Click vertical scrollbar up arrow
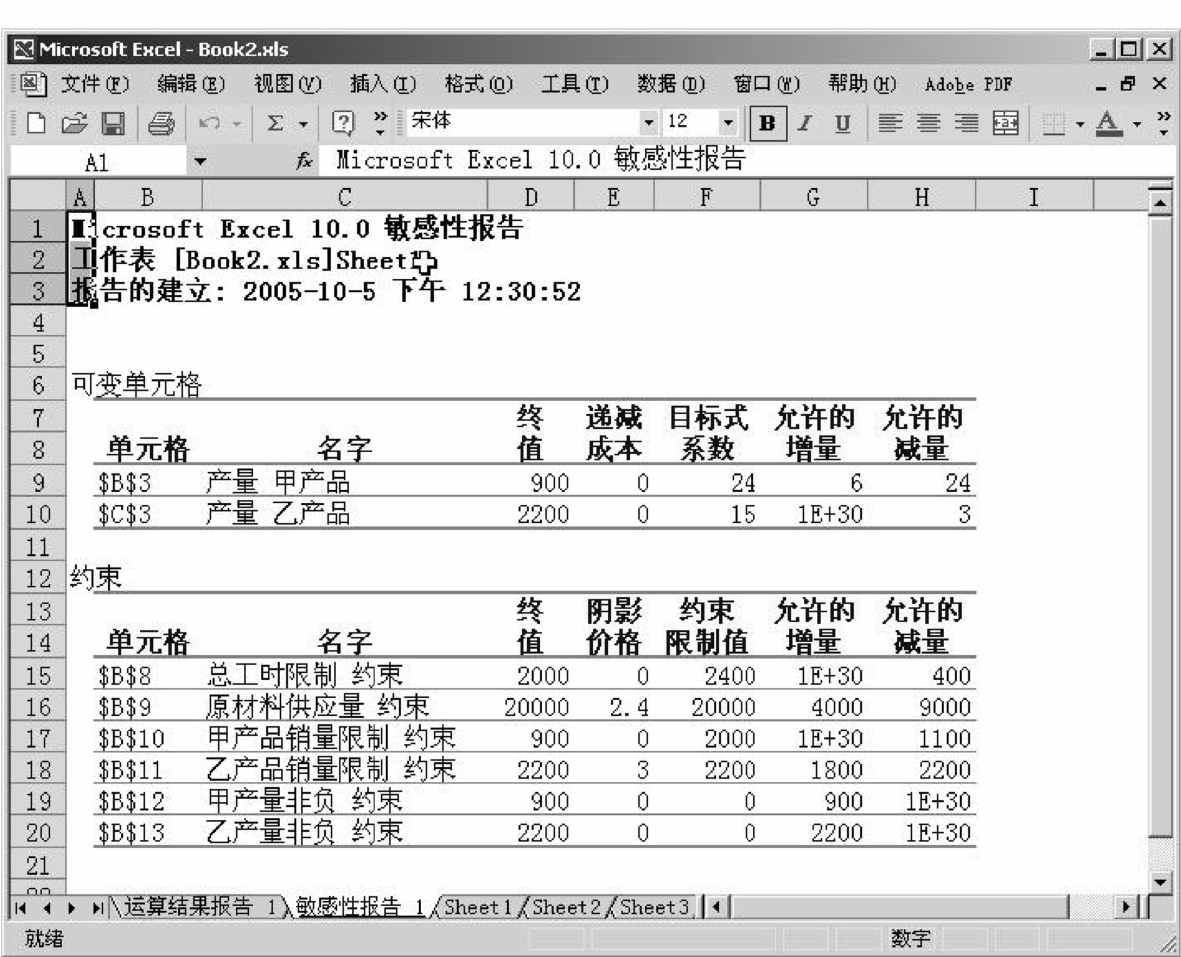This screenshot has height=957, width=1181. [1161, 201]
